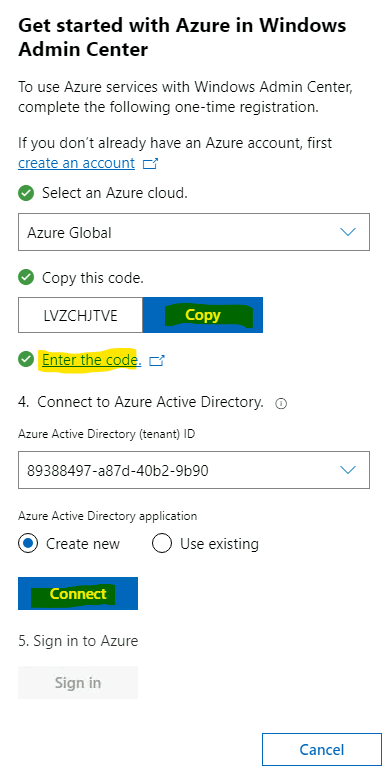Expand the tenant ID dropdown chevron
The width and height of the screenshot is (389, 772).
coord(348,470)
